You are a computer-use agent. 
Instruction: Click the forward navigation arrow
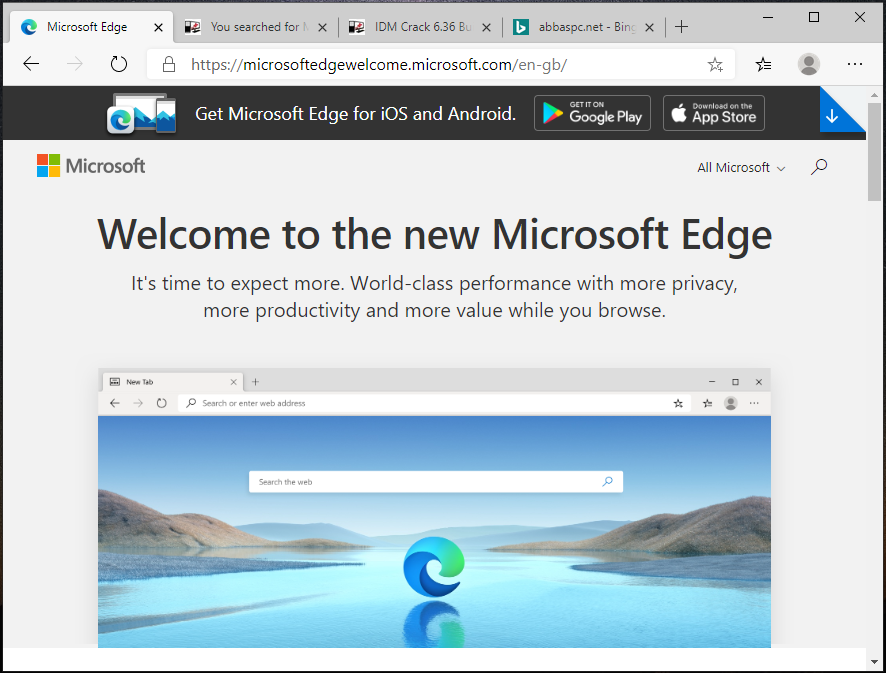coord(75,64)
